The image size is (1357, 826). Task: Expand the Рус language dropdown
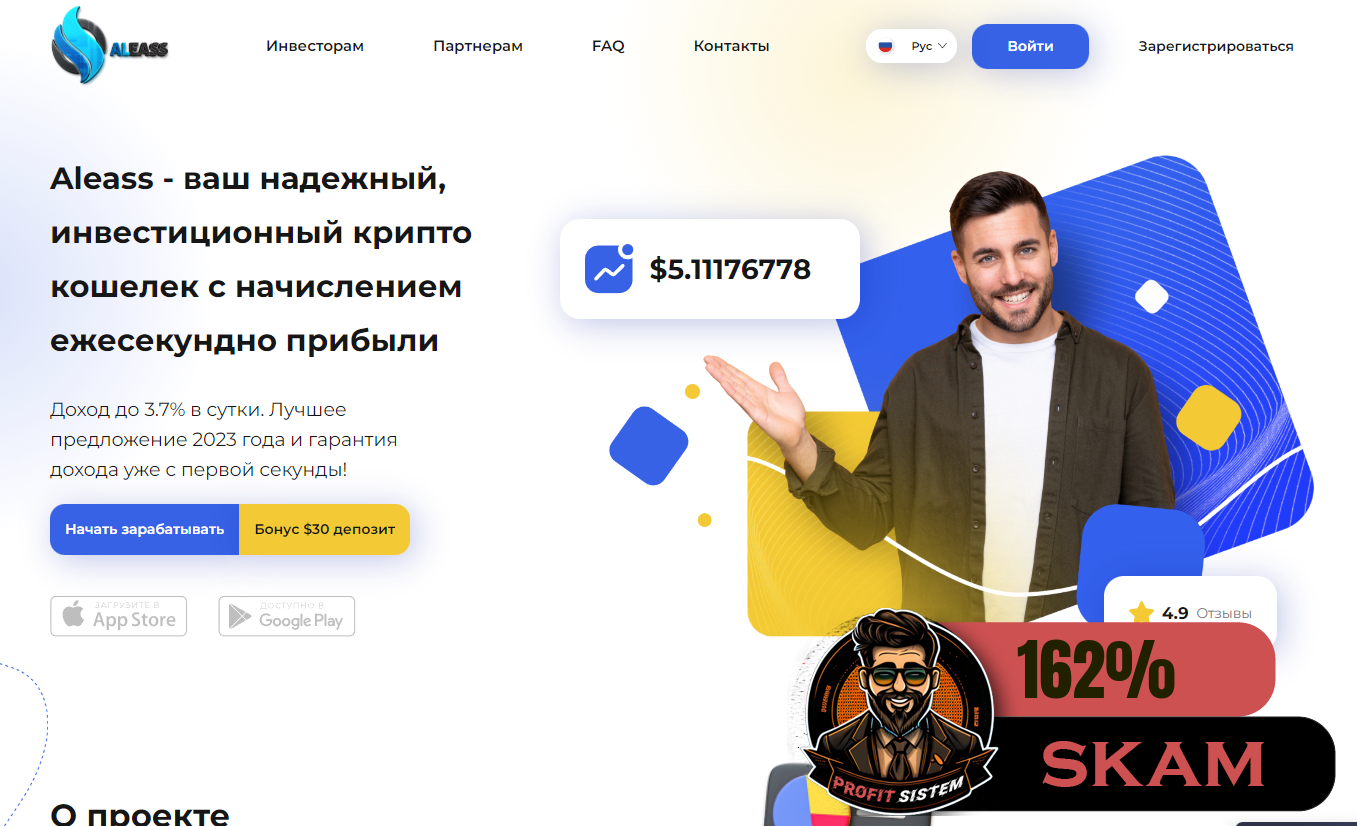coord(911,46)
